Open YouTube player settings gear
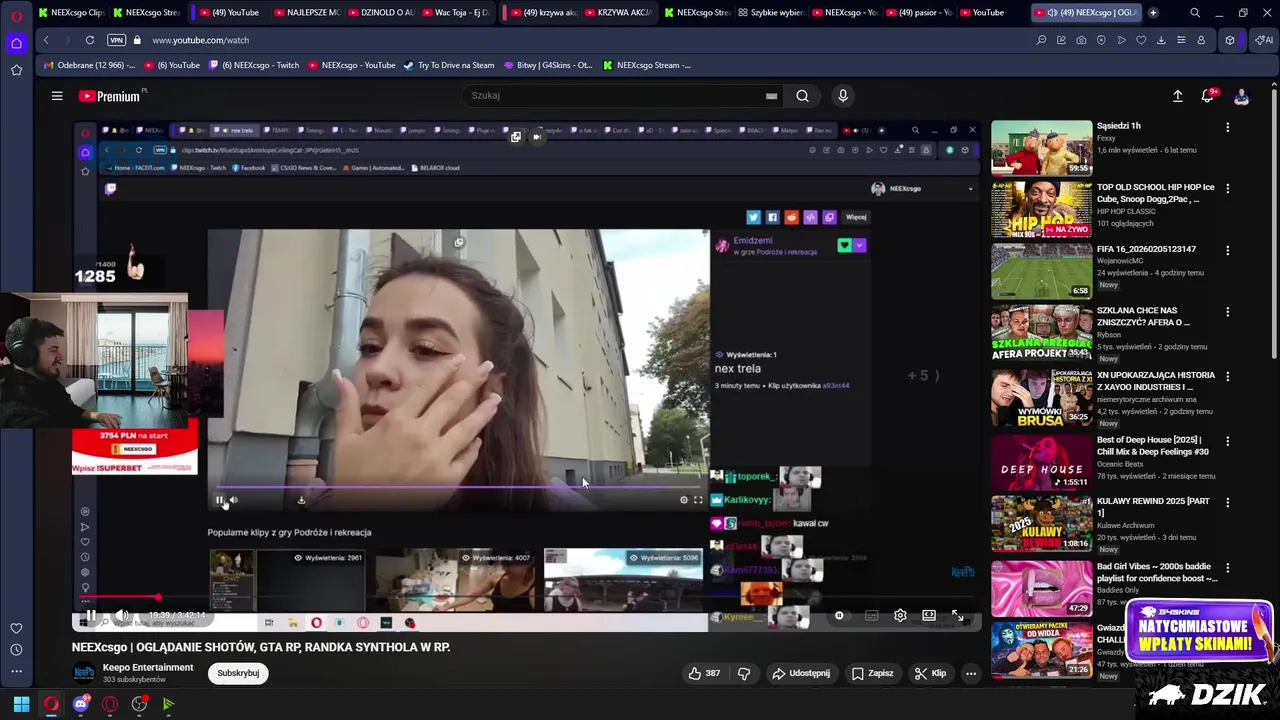The width and height of the screenshot is (1280, 720). click(x=900, y=615)
